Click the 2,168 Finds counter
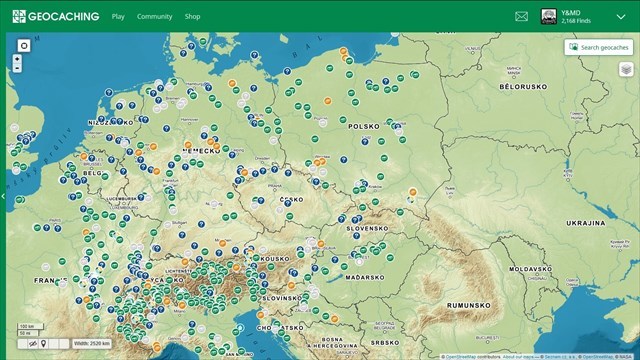 tap(576, 21)
